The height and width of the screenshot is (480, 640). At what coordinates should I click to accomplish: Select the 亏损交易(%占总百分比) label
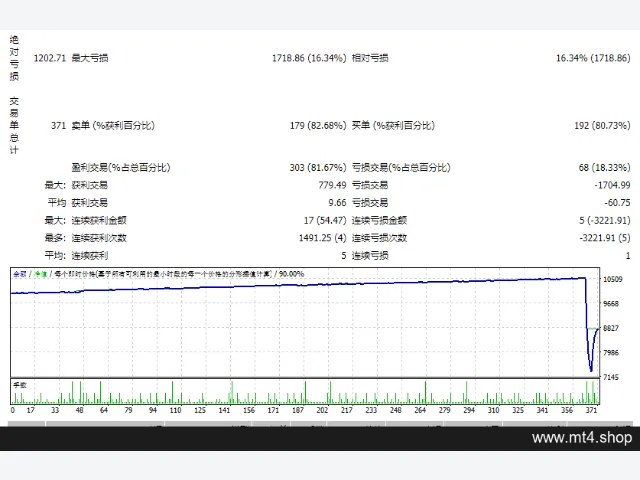click(401, 167)
